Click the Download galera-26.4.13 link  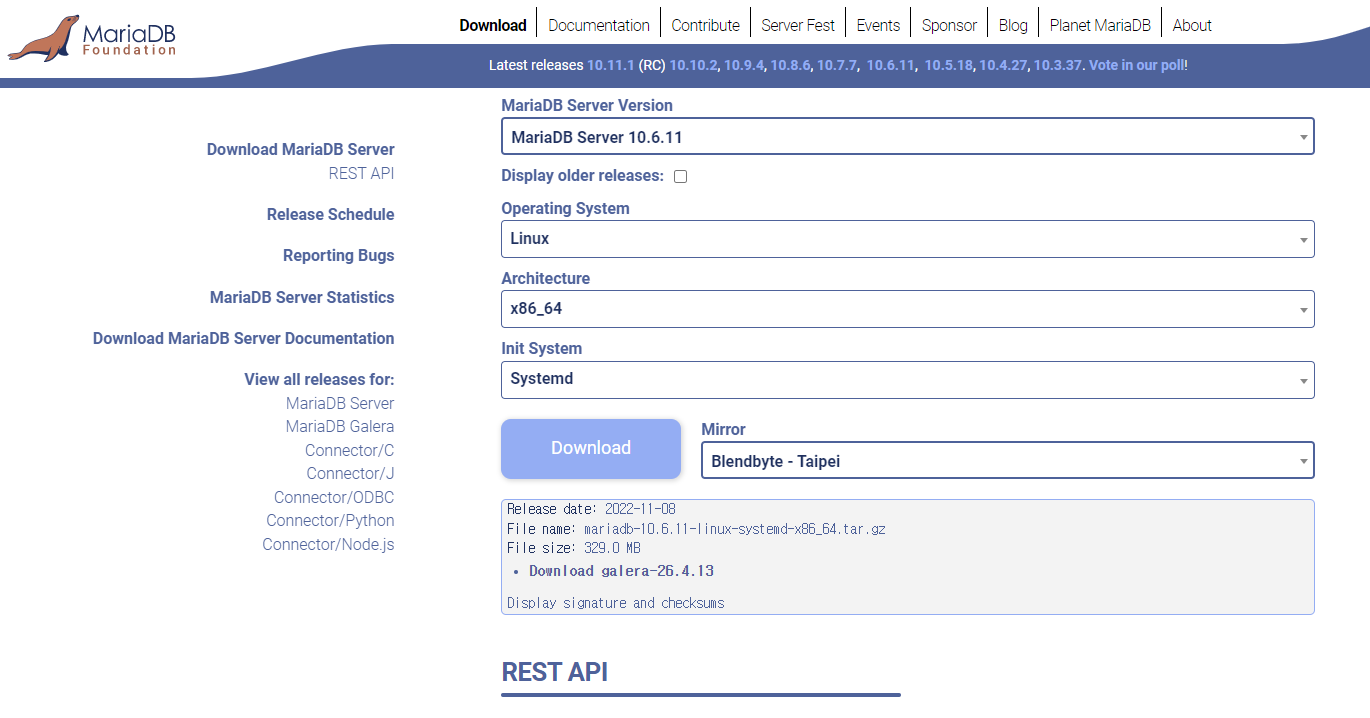621,571
